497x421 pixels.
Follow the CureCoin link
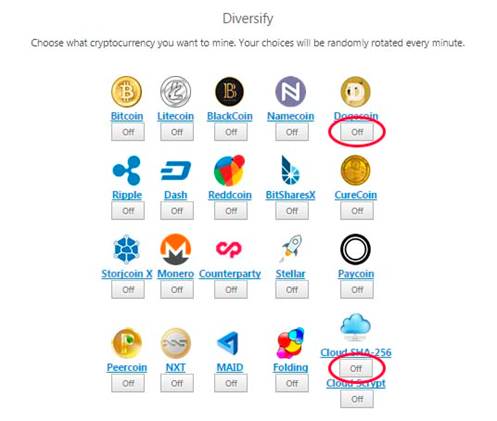356,195
